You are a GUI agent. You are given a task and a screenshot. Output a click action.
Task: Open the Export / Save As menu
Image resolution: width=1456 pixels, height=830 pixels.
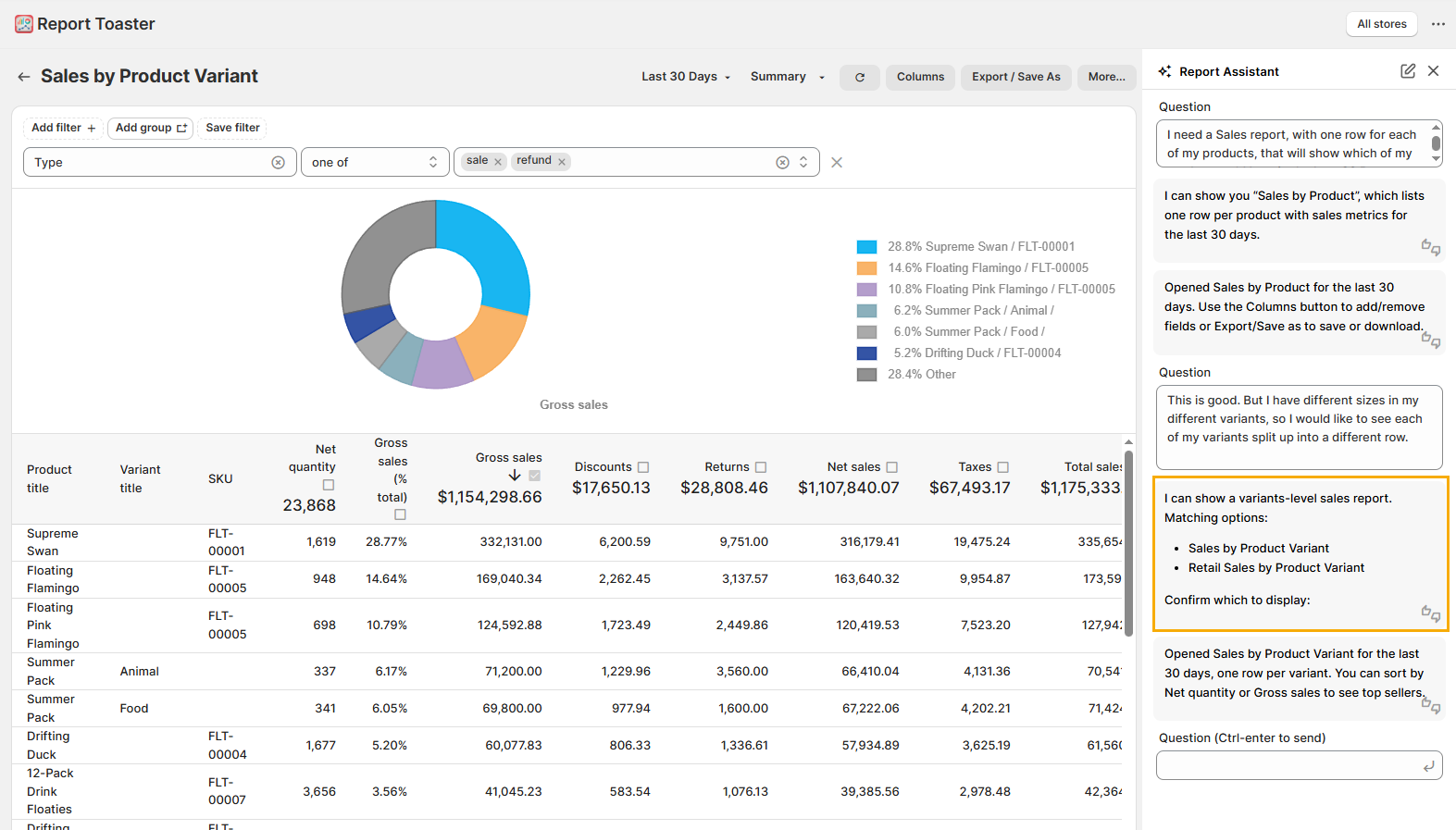tap(1015, 77)
